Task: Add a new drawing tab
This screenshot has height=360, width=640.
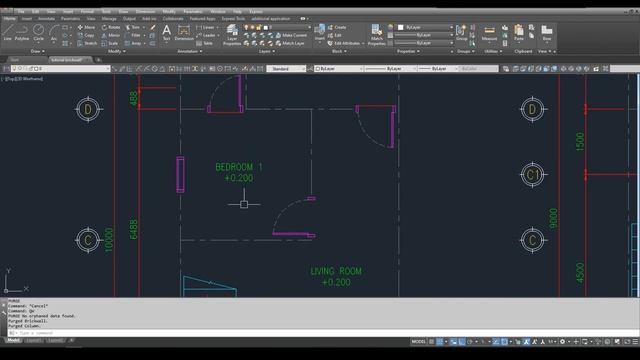Action: pos(98,60)
